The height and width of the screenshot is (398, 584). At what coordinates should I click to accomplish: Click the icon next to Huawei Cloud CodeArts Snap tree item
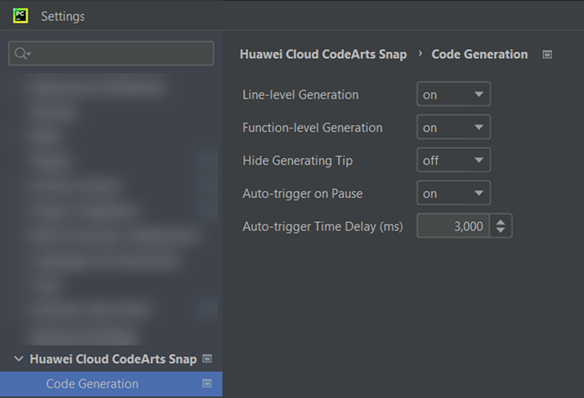[x=207, y=359]
